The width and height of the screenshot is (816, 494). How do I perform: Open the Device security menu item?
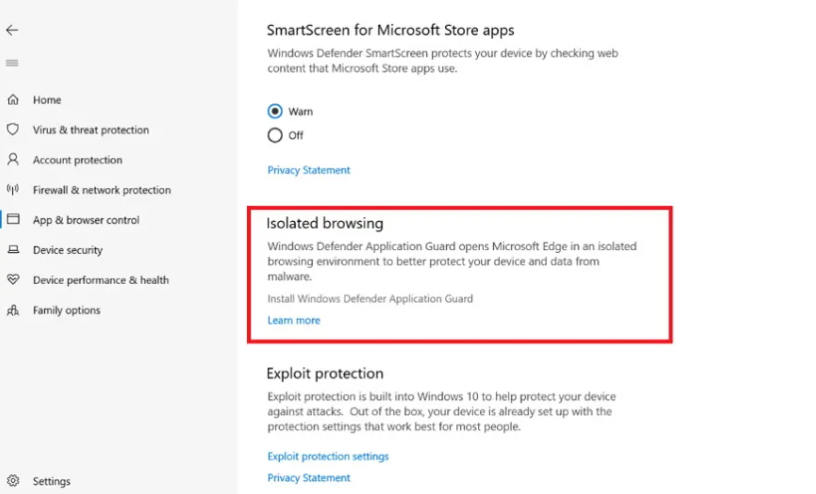coord(68,250)
